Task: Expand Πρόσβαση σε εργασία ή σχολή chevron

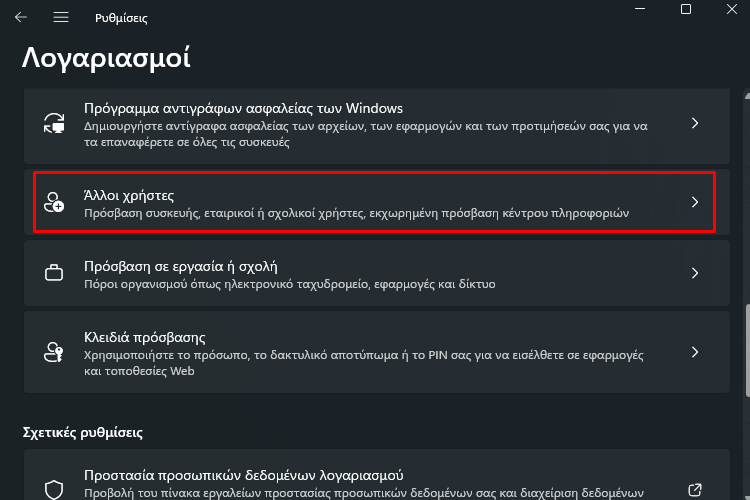Action: point(695,273)
